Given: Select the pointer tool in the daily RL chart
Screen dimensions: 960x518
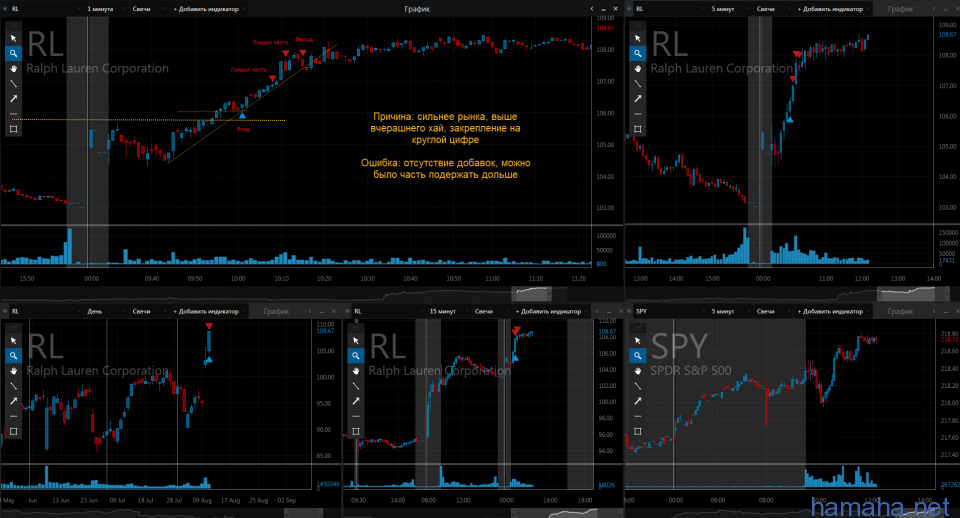Looking at the screenshot, I should pos(13,341).
